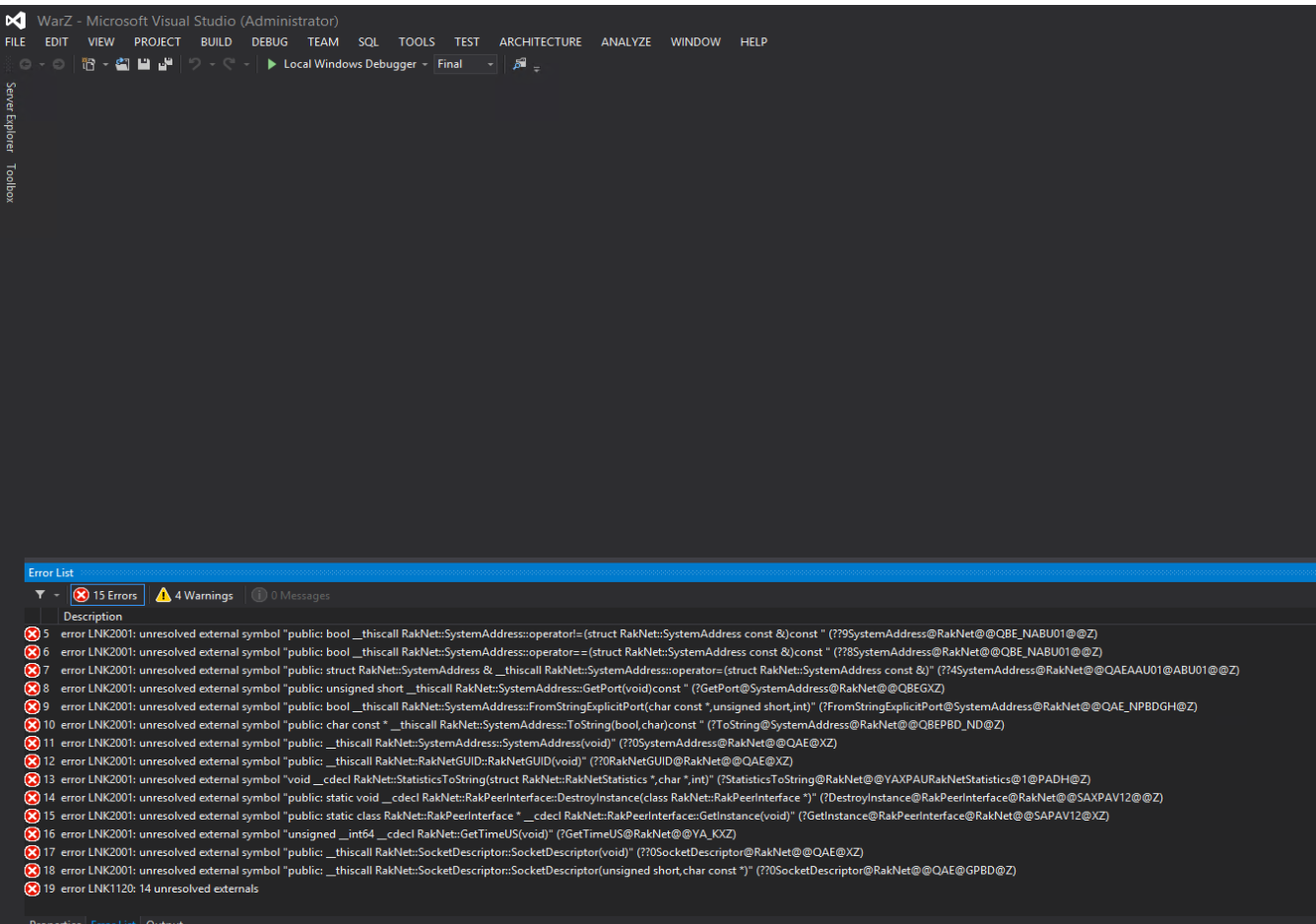
Task: Click the Navigate Forward arrow icon
Action: (59, 64)
